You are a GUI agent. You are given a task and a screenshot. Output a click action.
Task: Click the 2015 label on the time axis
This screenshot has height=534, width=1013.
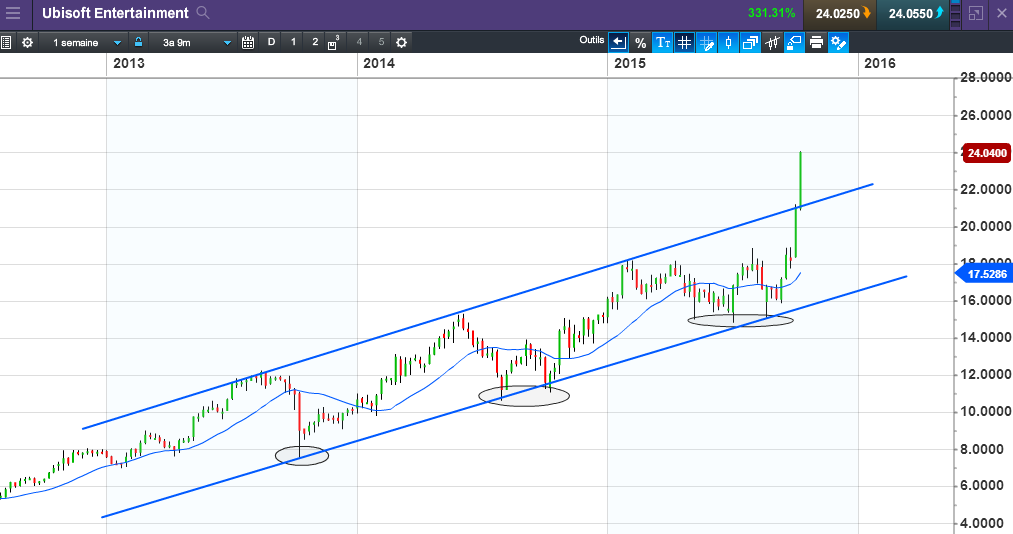point(629,63)
